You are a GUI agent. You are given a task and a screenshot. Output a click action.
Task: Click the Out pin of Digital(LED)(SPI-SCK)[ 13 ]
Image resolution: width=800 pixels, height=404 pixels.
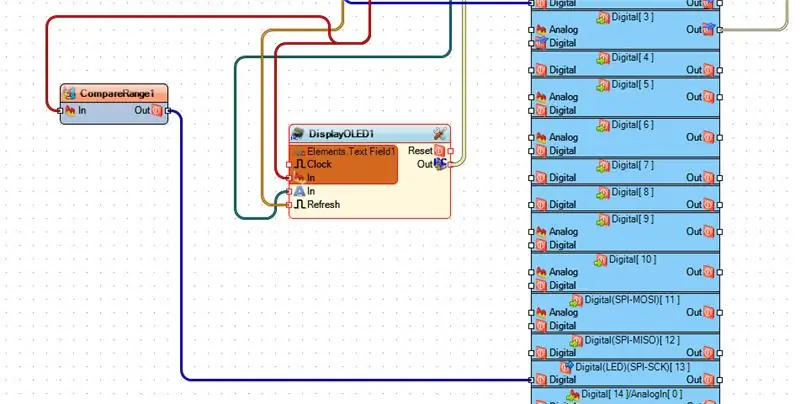[x=719, y=380]
